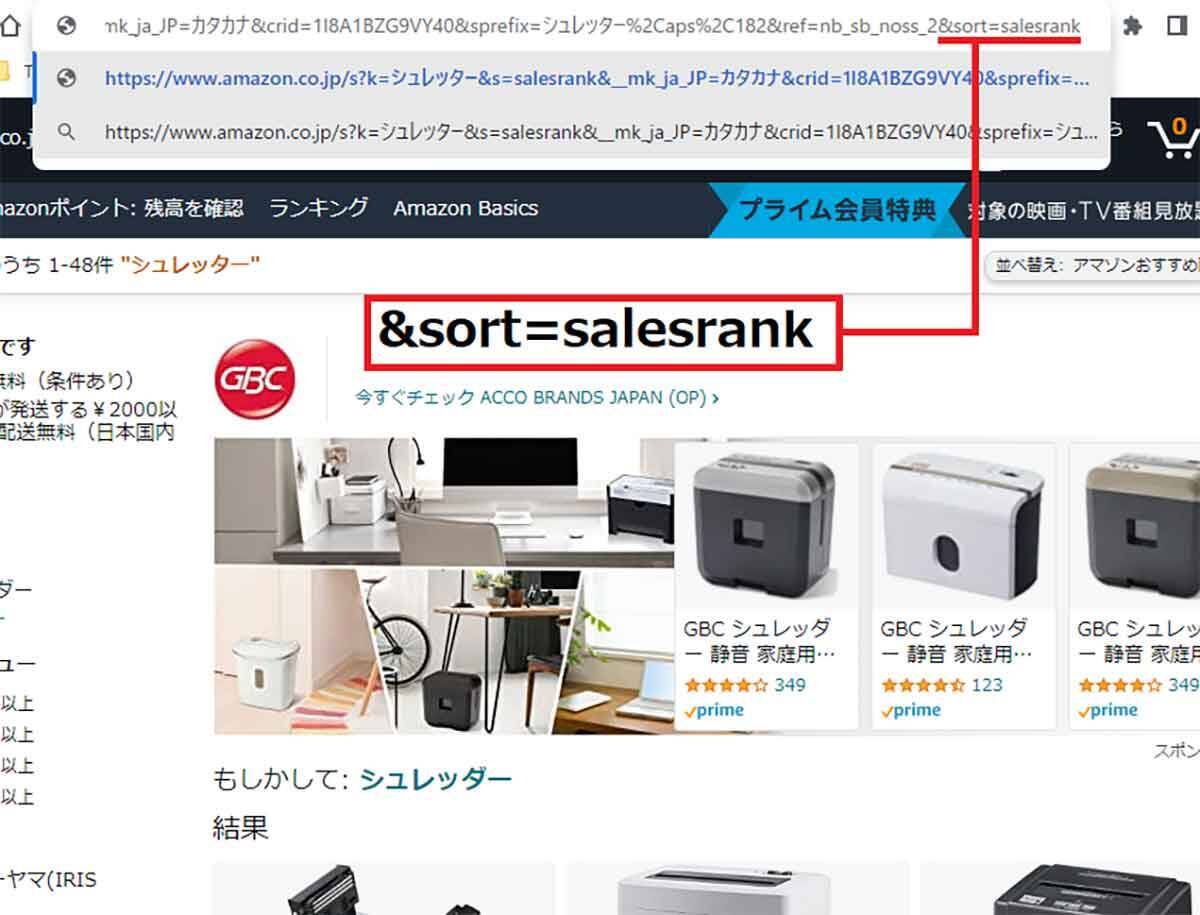Go to the browser home icon
Image resolution: width=1200 pixels, height=915 pixels.
click(x=9, y=27)
